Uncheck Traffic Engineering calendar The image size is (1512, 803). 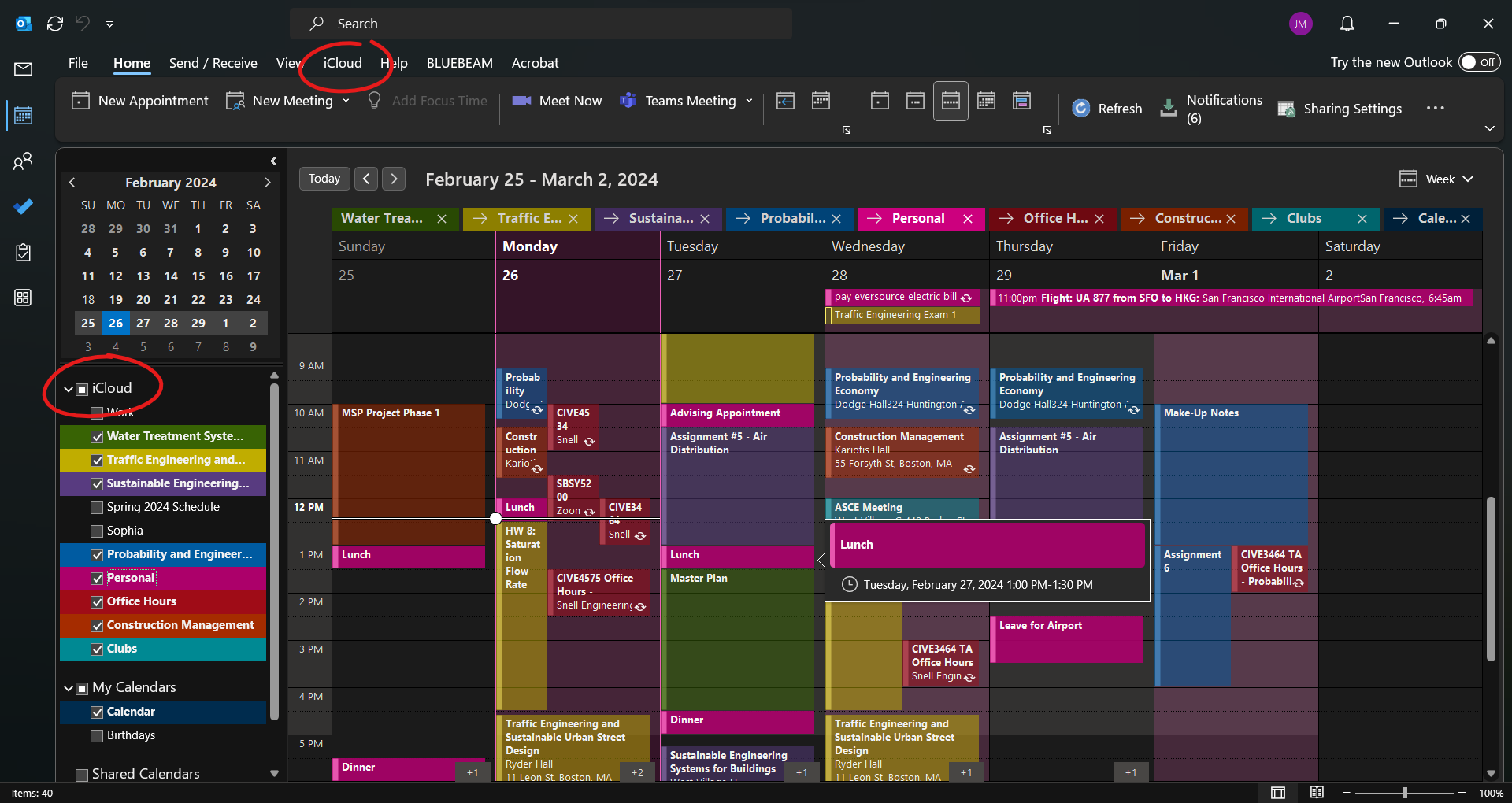pos(97,460)
